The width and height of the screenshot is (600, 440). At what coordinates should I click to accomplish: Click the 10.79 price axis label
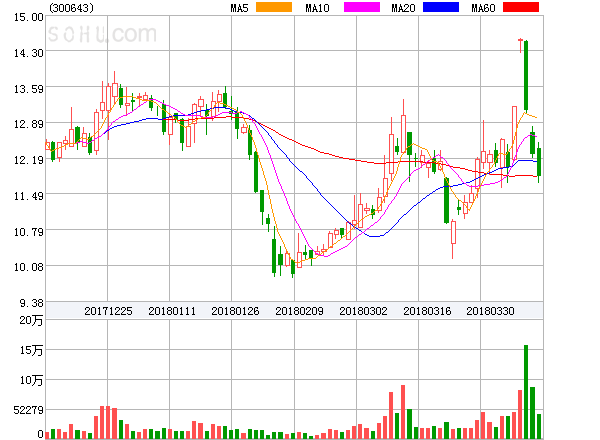29,232
